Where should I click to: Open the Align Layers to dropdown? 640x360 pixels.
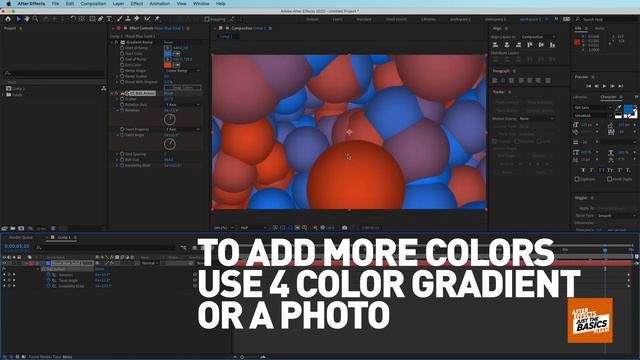tap(539, 37)
